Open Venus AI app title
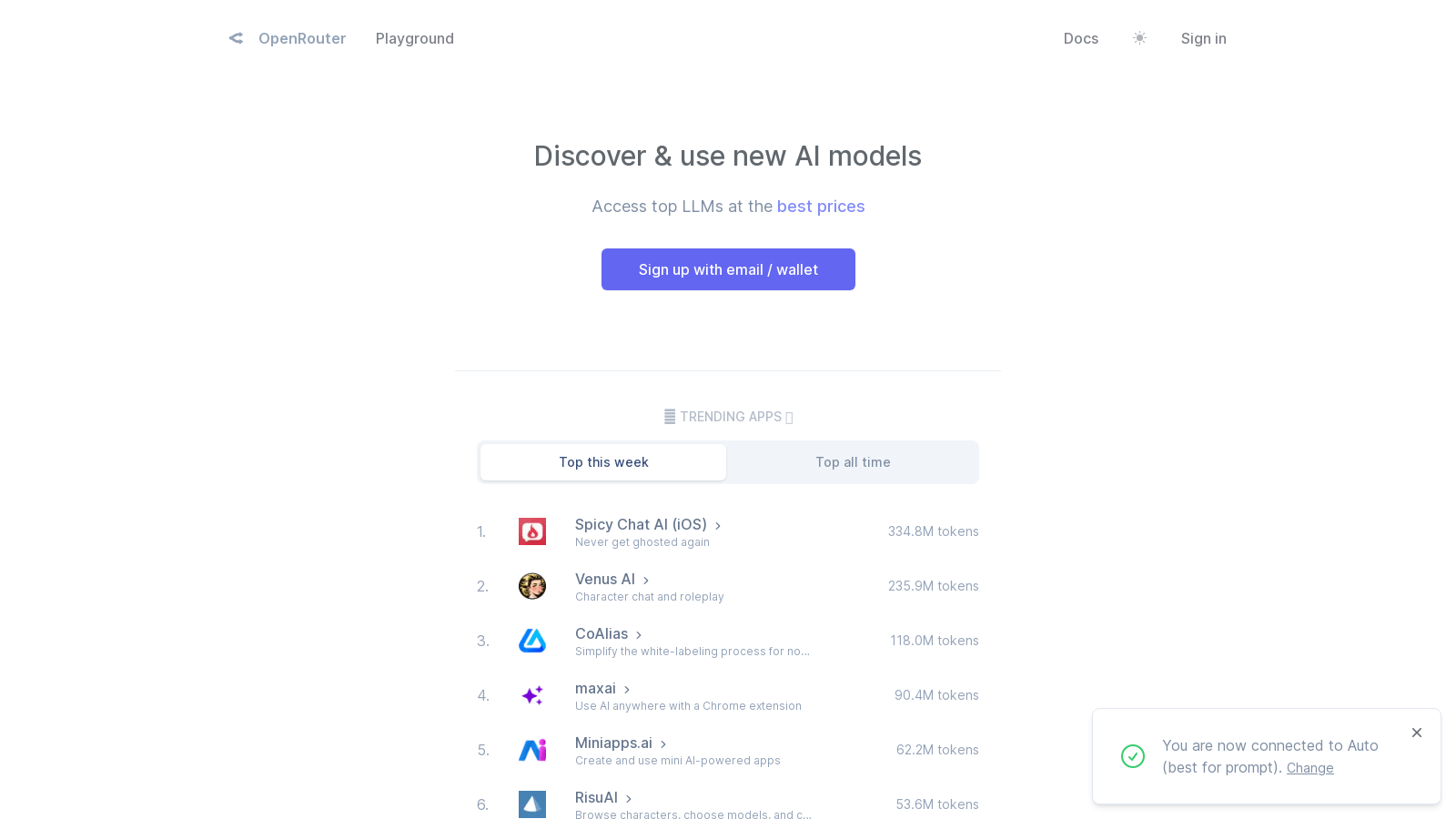This screenshot has width=1456, height=819. (605, 579)
